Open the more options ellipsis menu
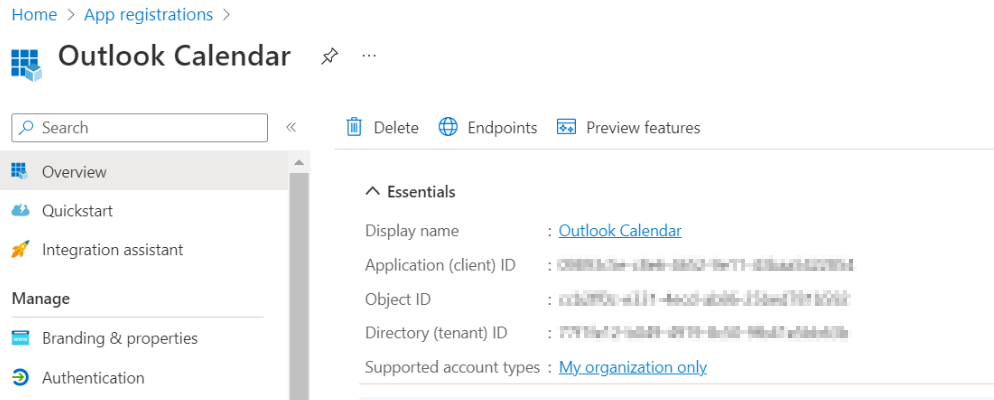 [369, 56]
